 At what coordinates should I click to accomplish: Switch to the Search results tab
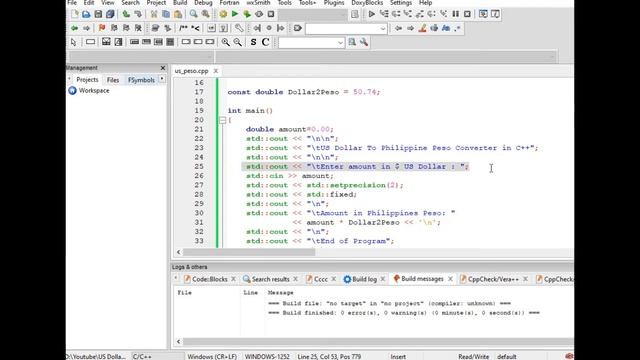pyautogui.click(x=270, y=279)
